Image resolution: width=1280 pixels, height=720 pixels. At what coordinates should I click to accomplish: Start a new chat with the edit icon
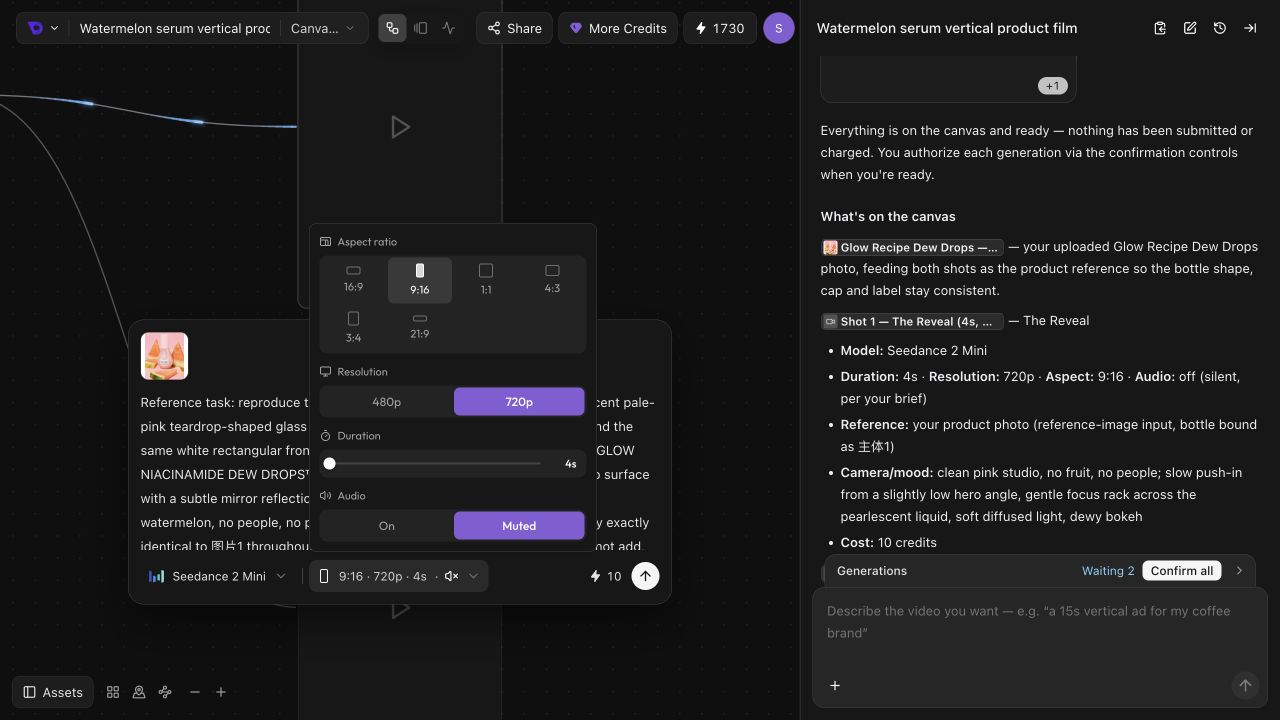1190,28
